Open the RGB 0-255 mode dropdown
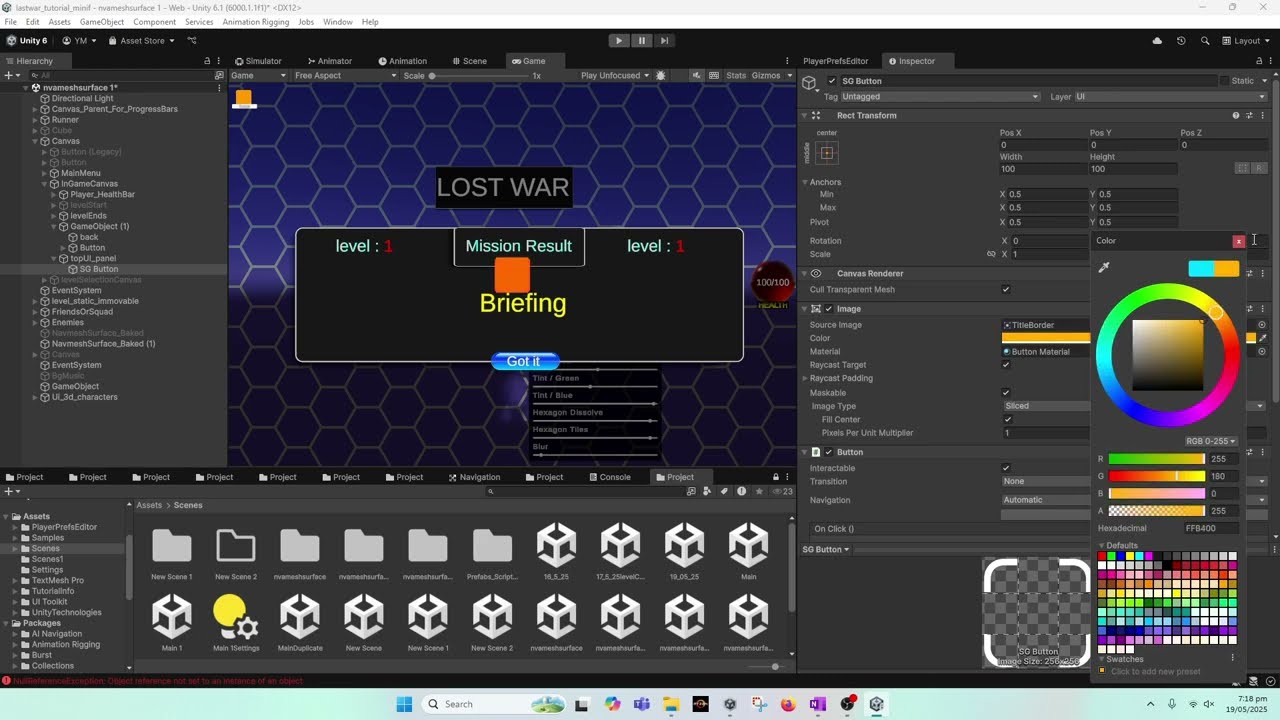 [1211, 441]
